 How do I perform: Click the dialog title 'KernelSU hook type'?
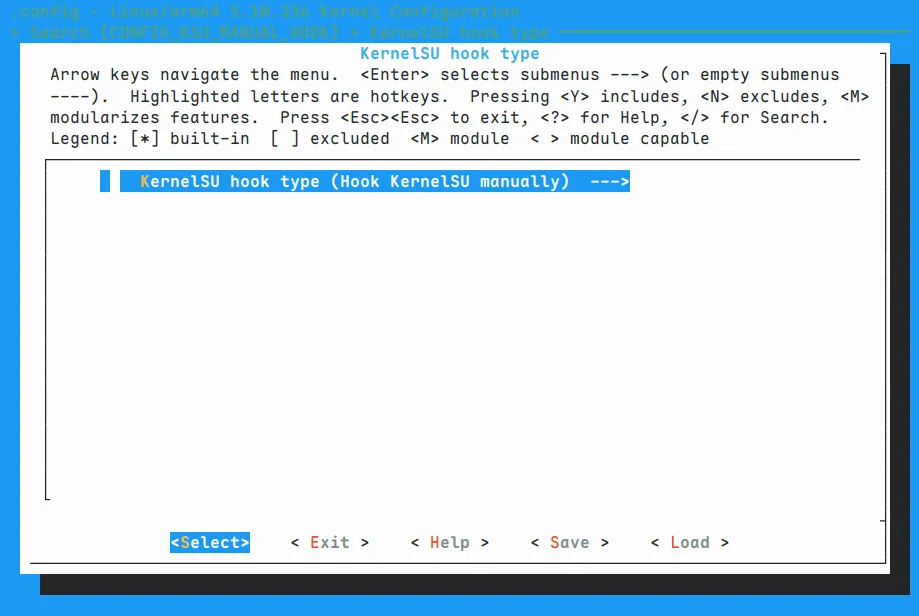(449, 54)
